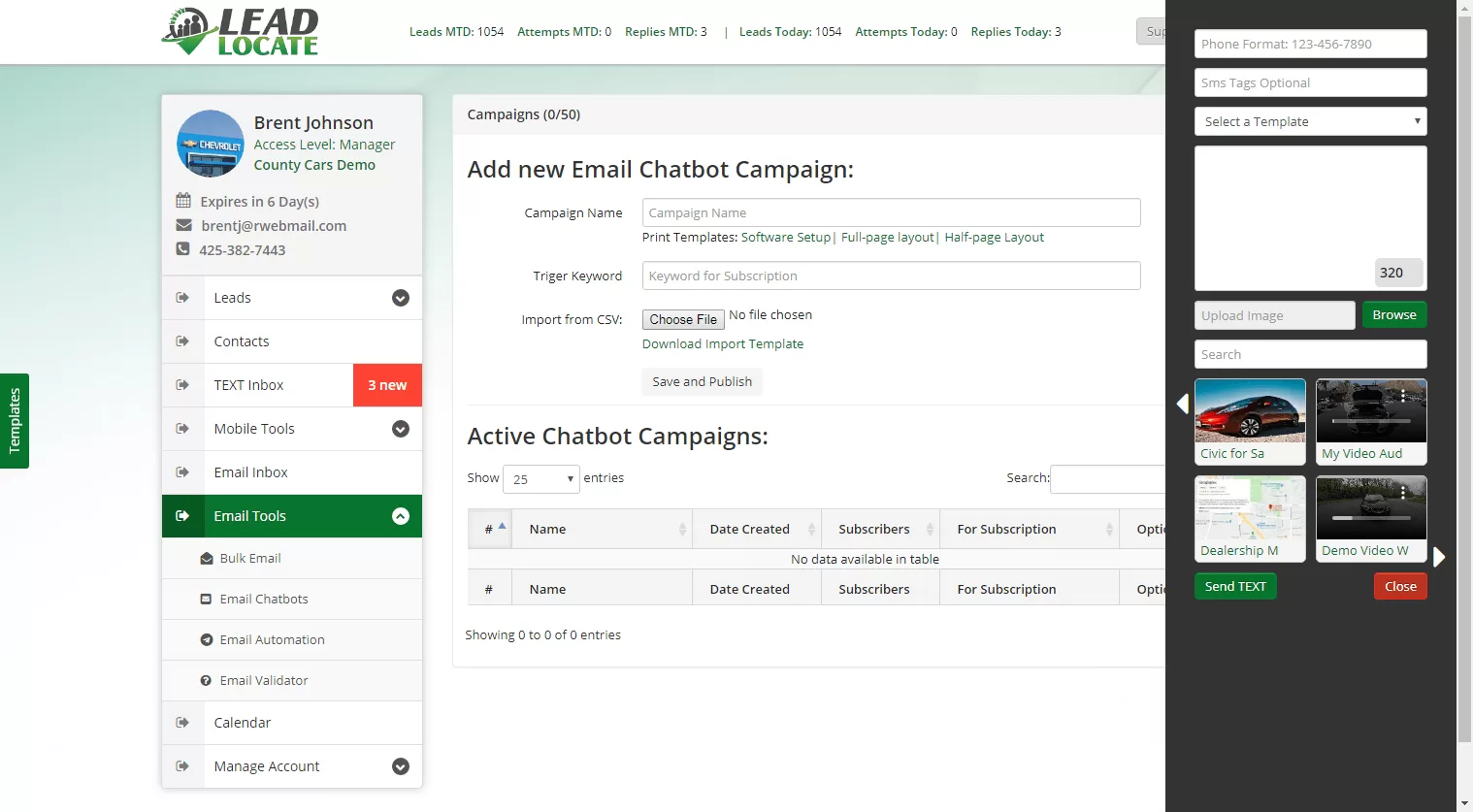Image resolution: width=1473 pixels, height=812 pixels.
Task: Collapse the Email Tools section
Action: coord(401,516)
